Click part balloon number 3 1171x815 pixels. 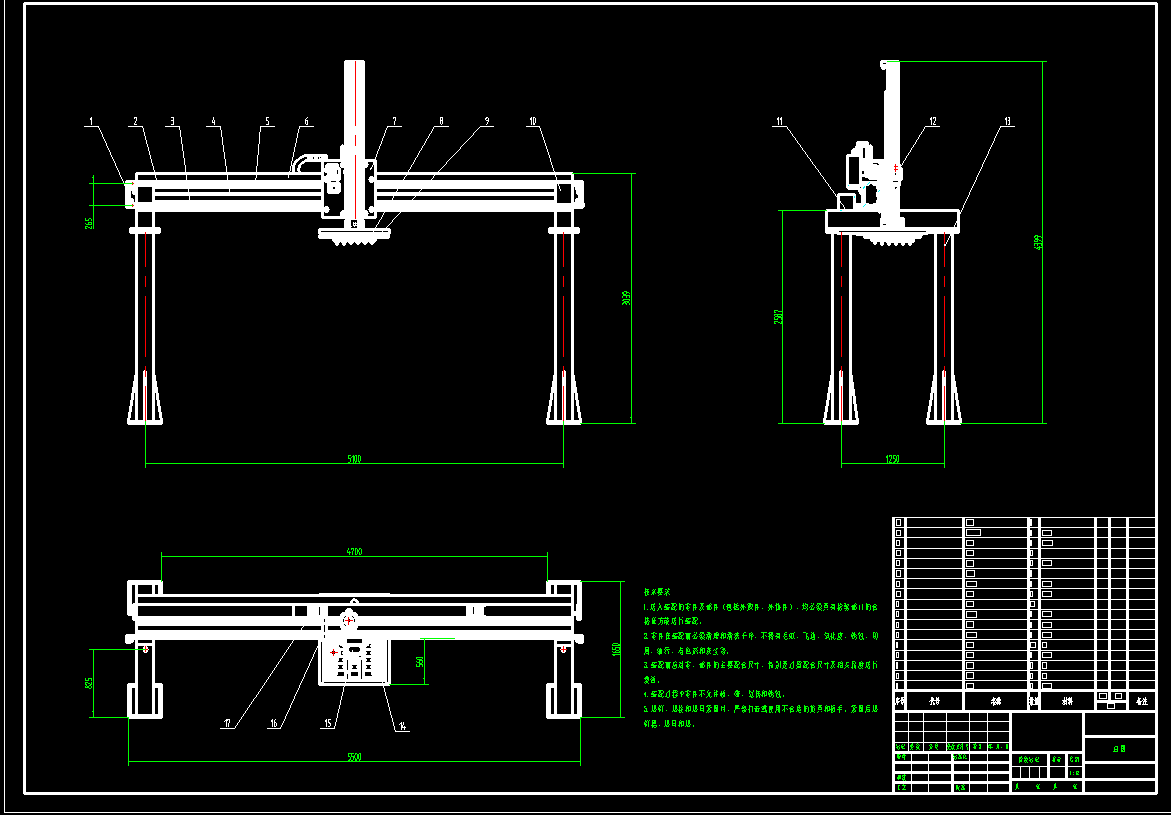[172, 121]
